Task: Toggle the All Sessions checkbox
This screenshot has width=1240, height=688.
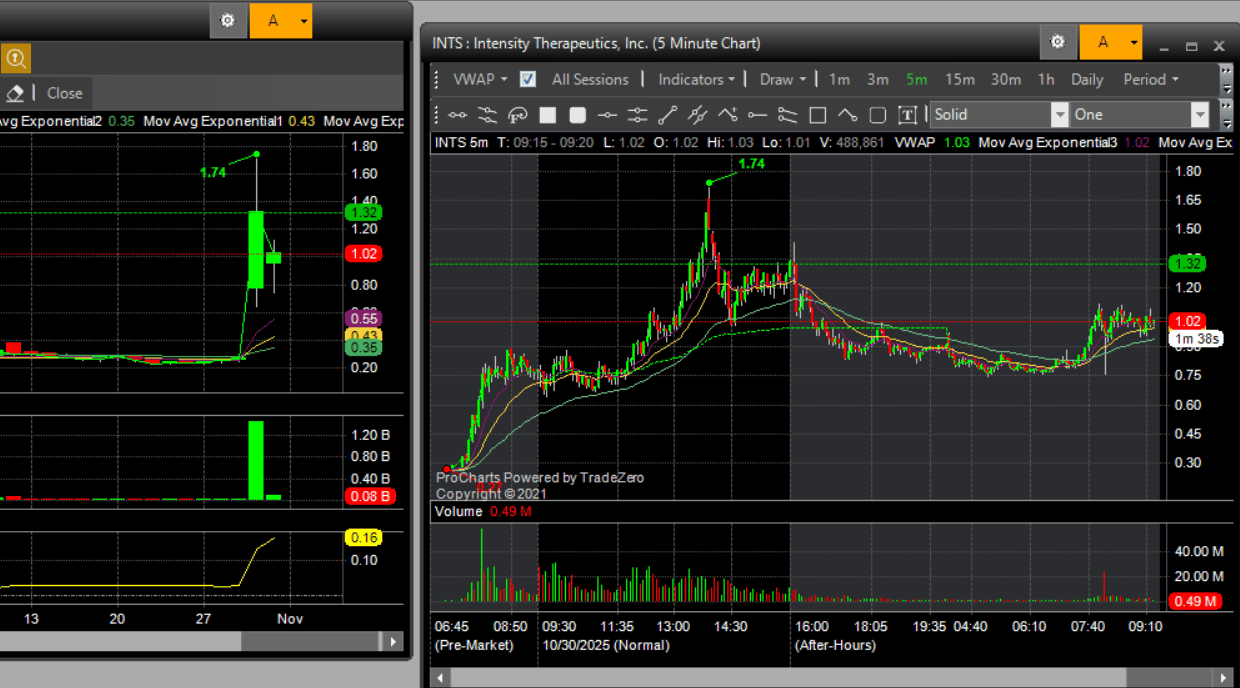Action: pyautogui.click(x=528, y=79)
